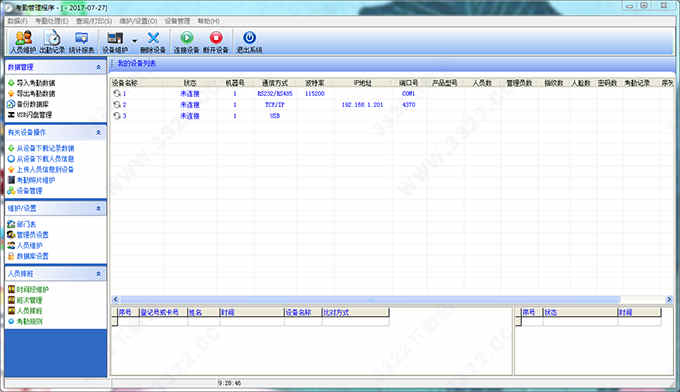Click the 姓名 column header in lower table

(x=203, y=312)
